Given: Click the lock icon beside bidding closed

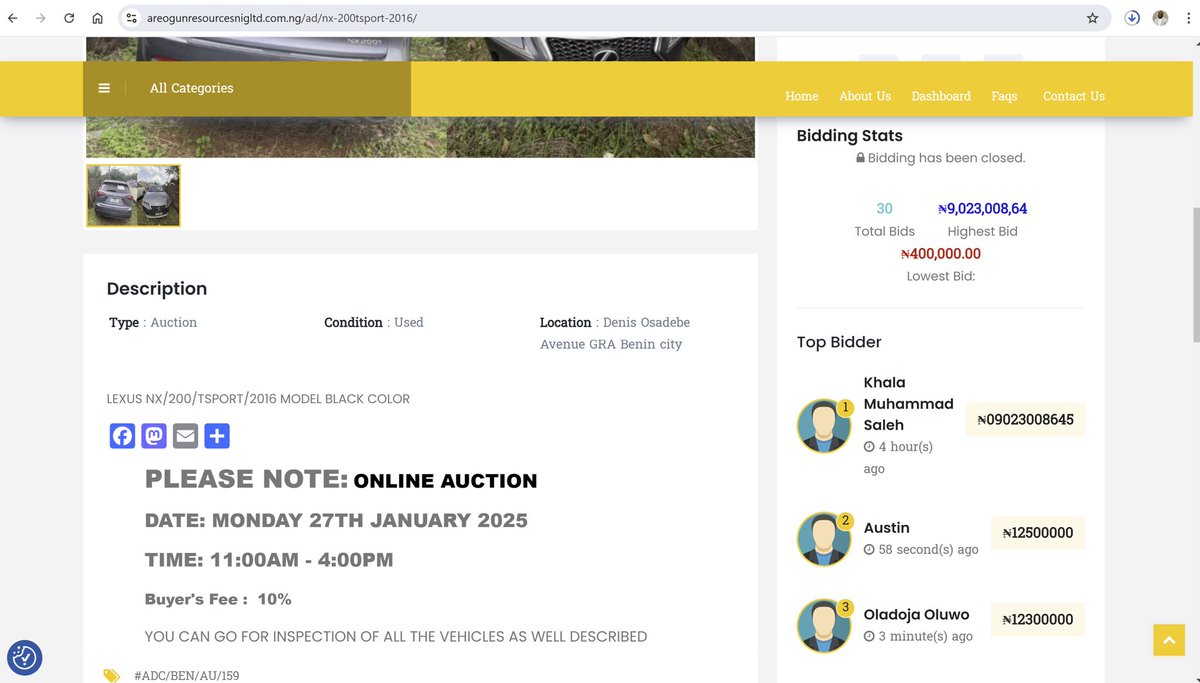Looking at the screenshot, I should pyautogui.click(x=860, y=158).
